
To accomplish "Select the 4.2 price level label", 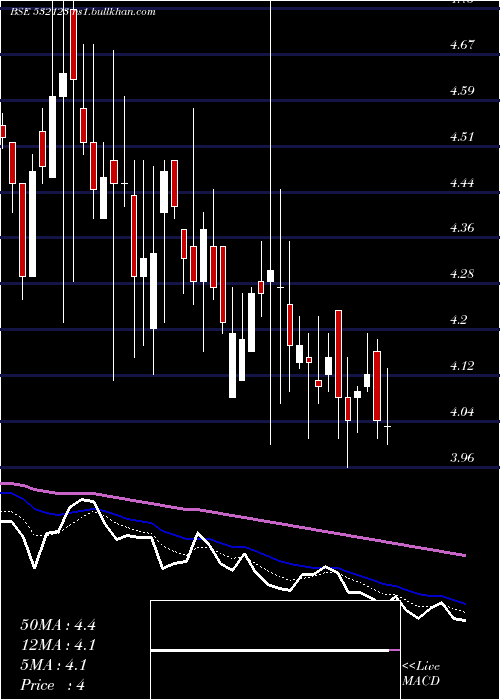I will (459, 320).
